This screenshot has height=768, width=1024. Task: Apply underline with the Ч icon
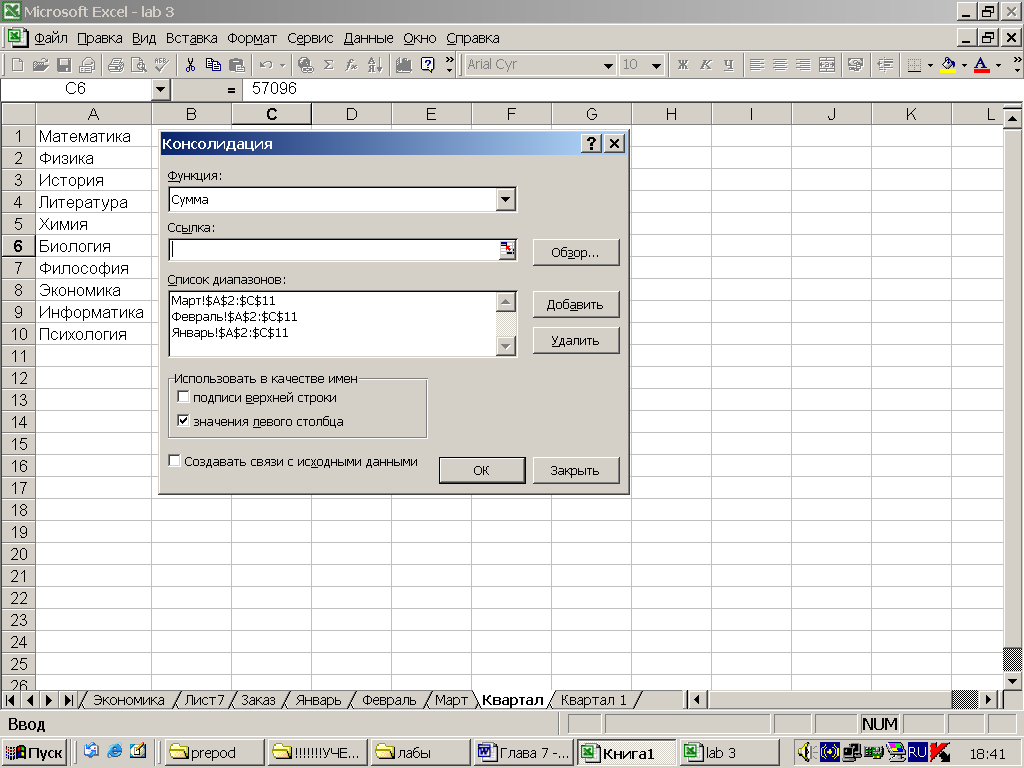[729, 65]
